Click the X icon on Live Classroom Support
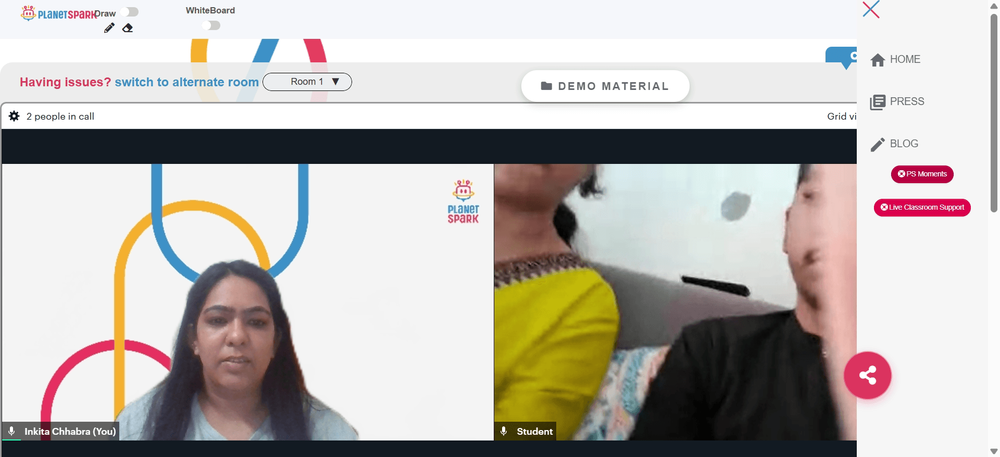This screenshot has height=457, width=1000. (x=884, y=207)
